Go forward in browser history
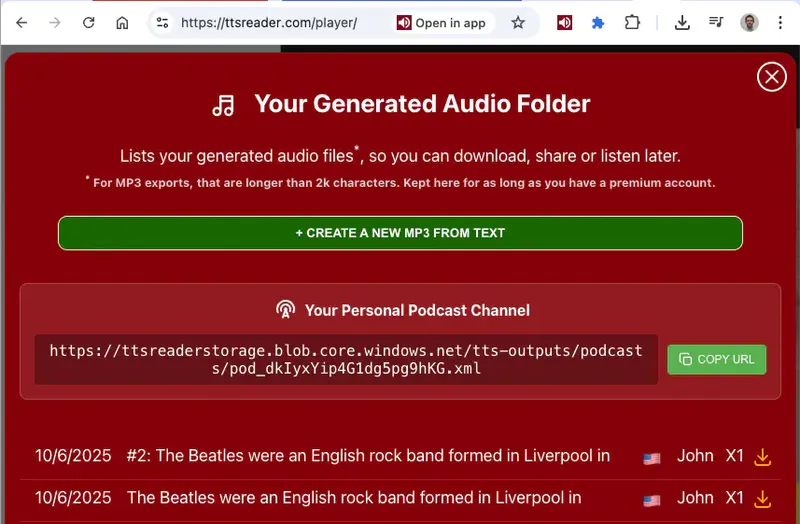Screen dimensions: 800x524 coord(55,22)
